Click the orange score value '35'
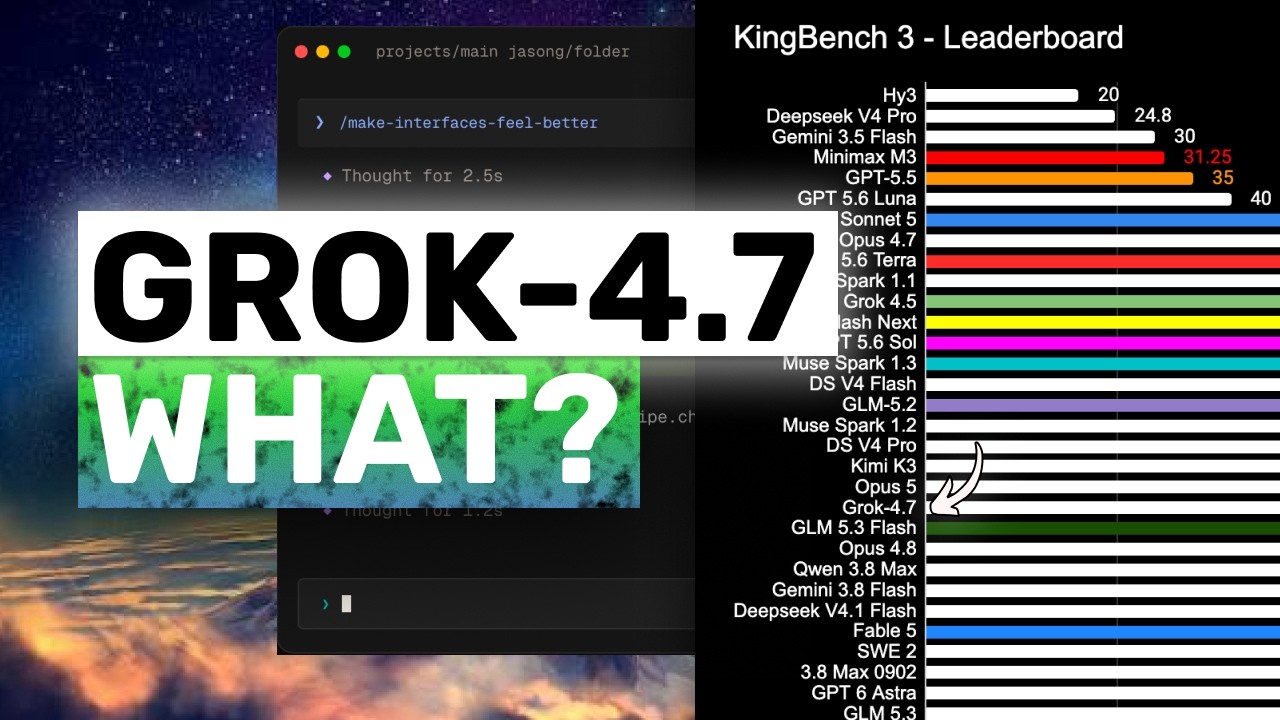Screen dimensions: 1280x720 tap(1222, 178)
